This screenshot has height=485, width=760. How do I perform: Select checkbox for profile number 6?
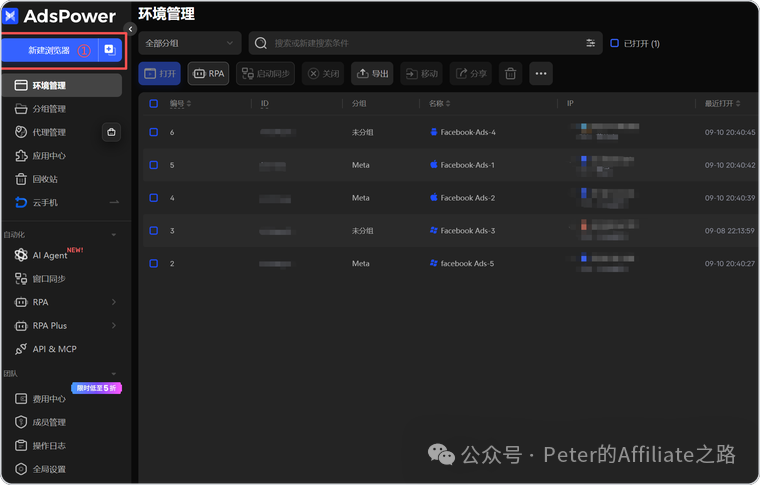click(154, 132)
